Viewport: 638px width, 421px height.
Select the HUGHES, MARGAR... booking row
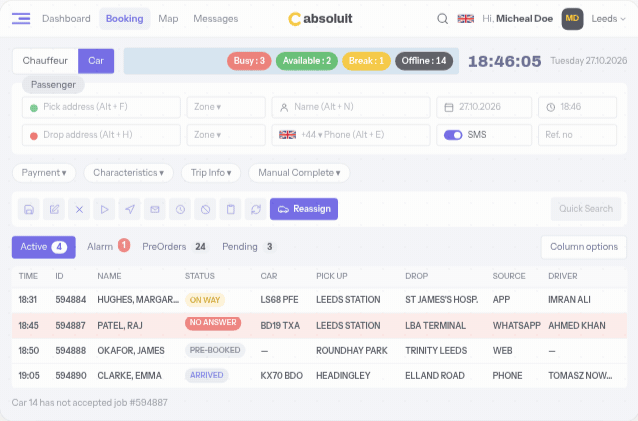click(x=319, y=300)
